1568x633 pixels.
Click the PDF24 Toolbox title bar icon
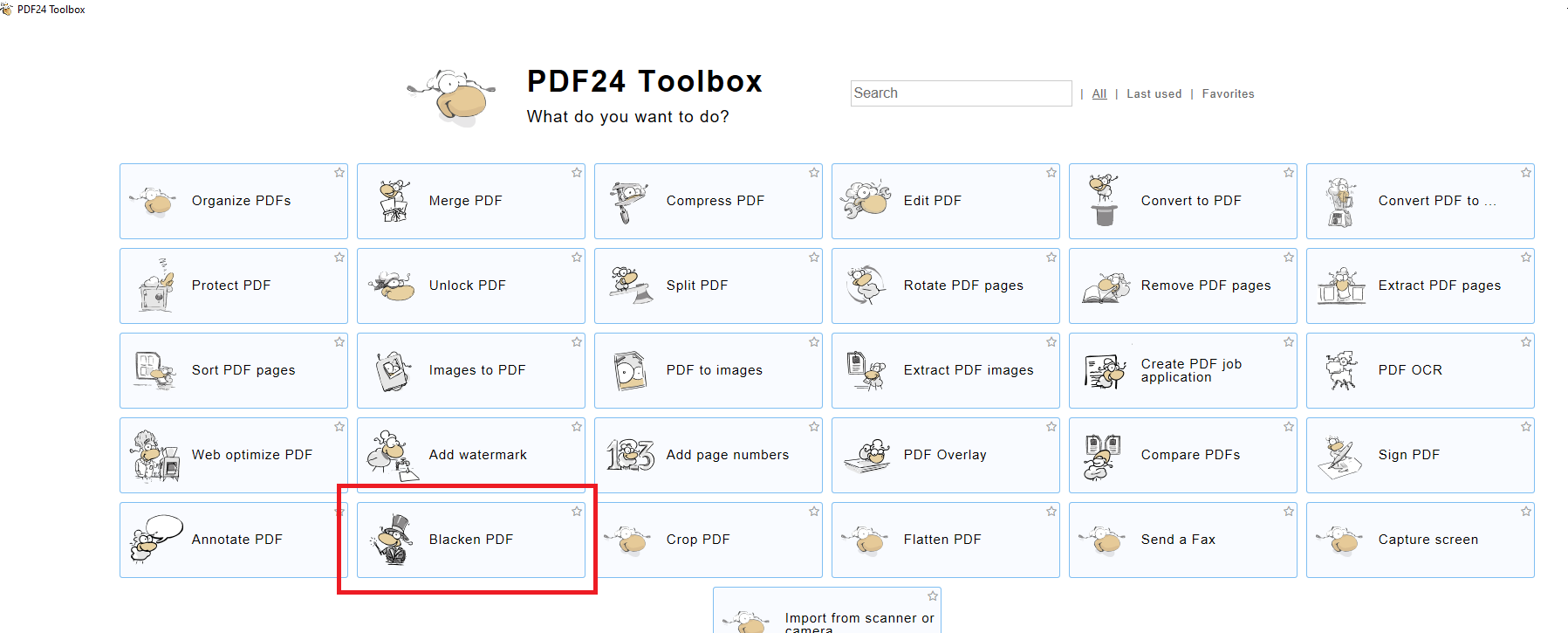tap(7, 10)
